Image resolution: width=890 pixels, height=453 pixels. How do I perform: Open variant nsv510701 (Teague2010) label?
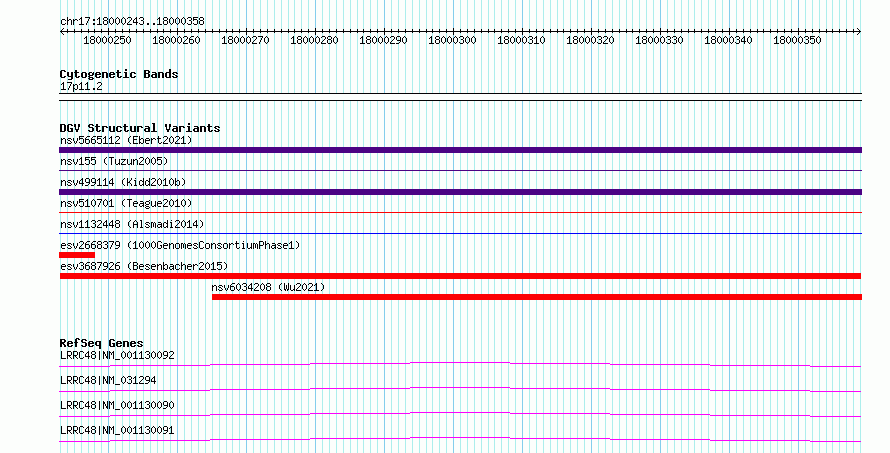coord(126,203)
